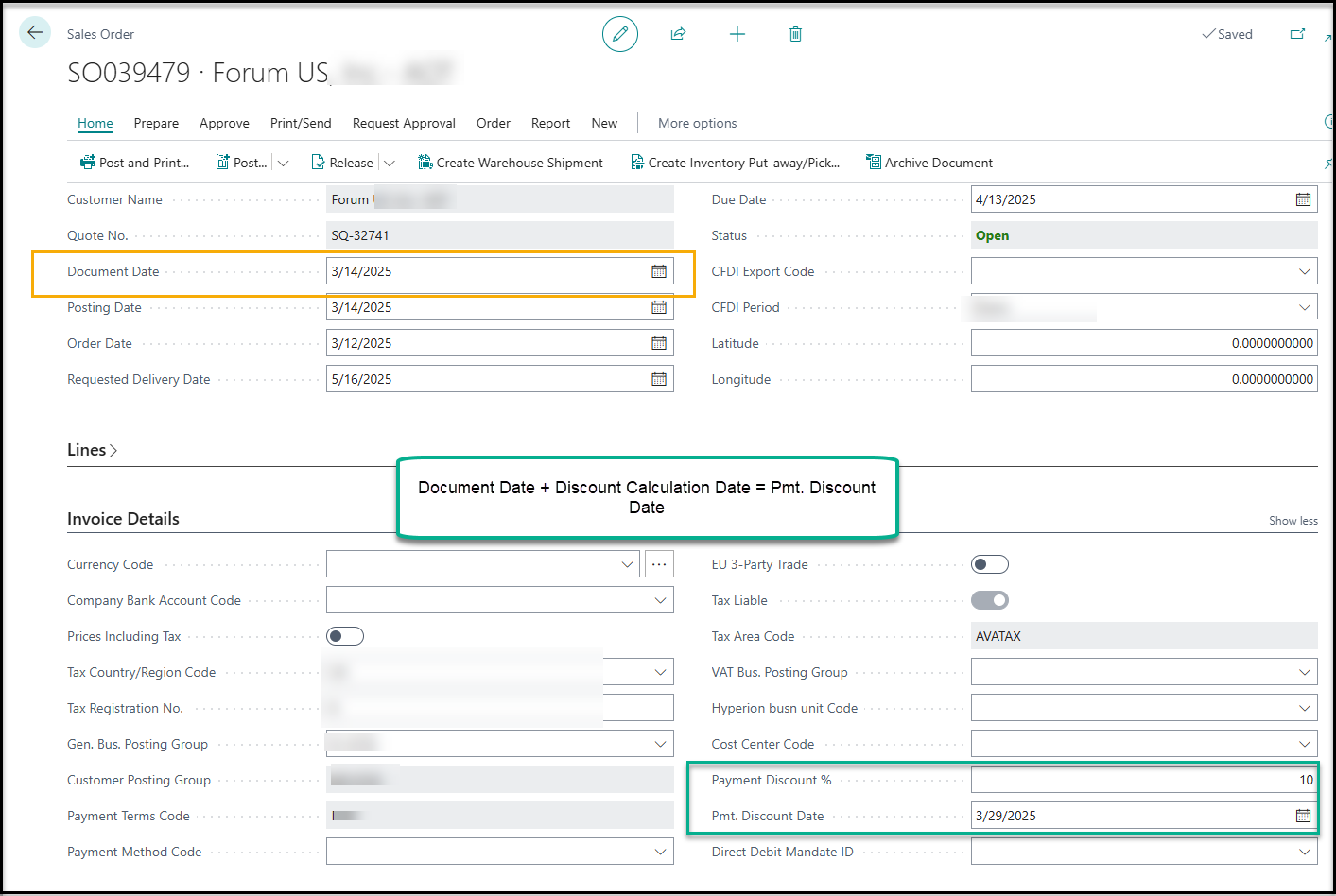Screen dimensions: 1336x896
Task: Toggle Prices Including Tax switch
Action: 345,636
